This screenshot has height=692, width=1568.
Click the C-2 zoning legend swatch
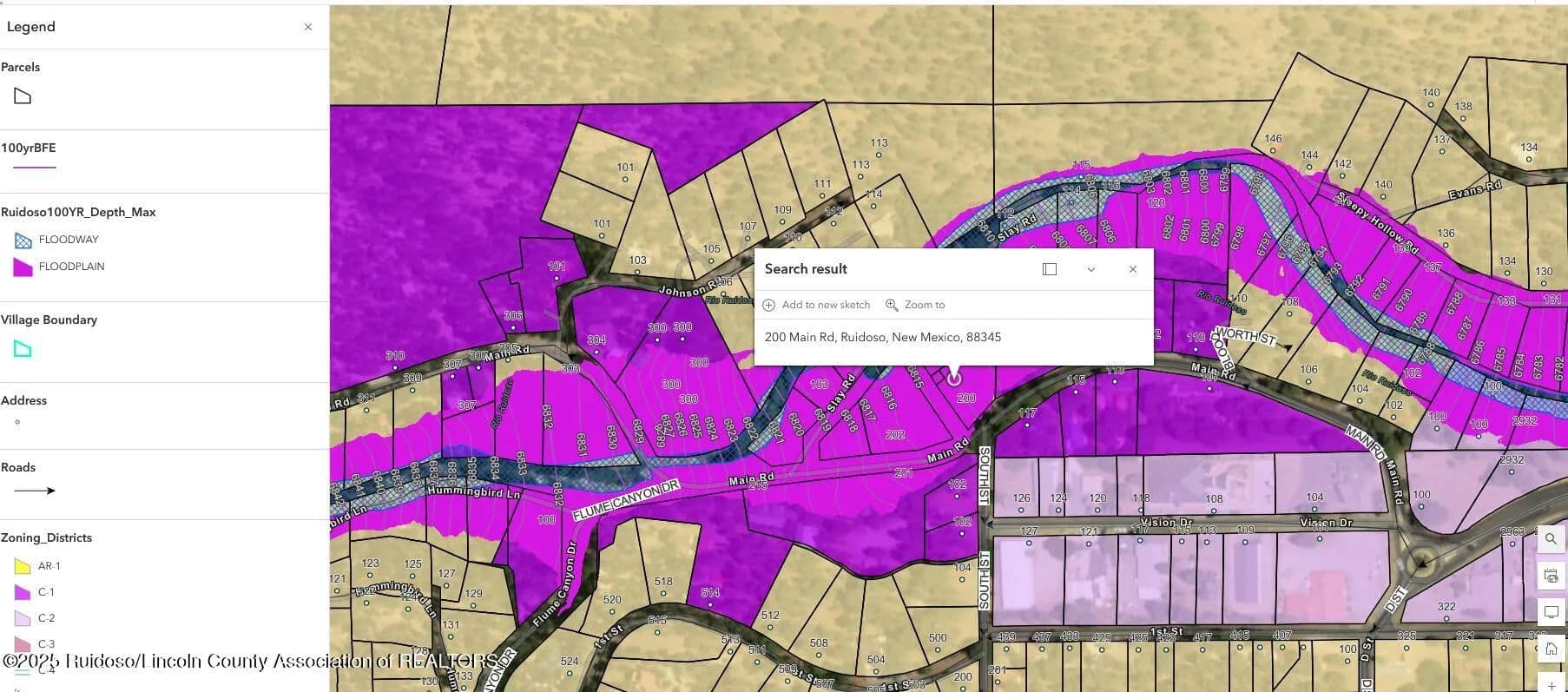pyautogui.click(x=23, y=618)
